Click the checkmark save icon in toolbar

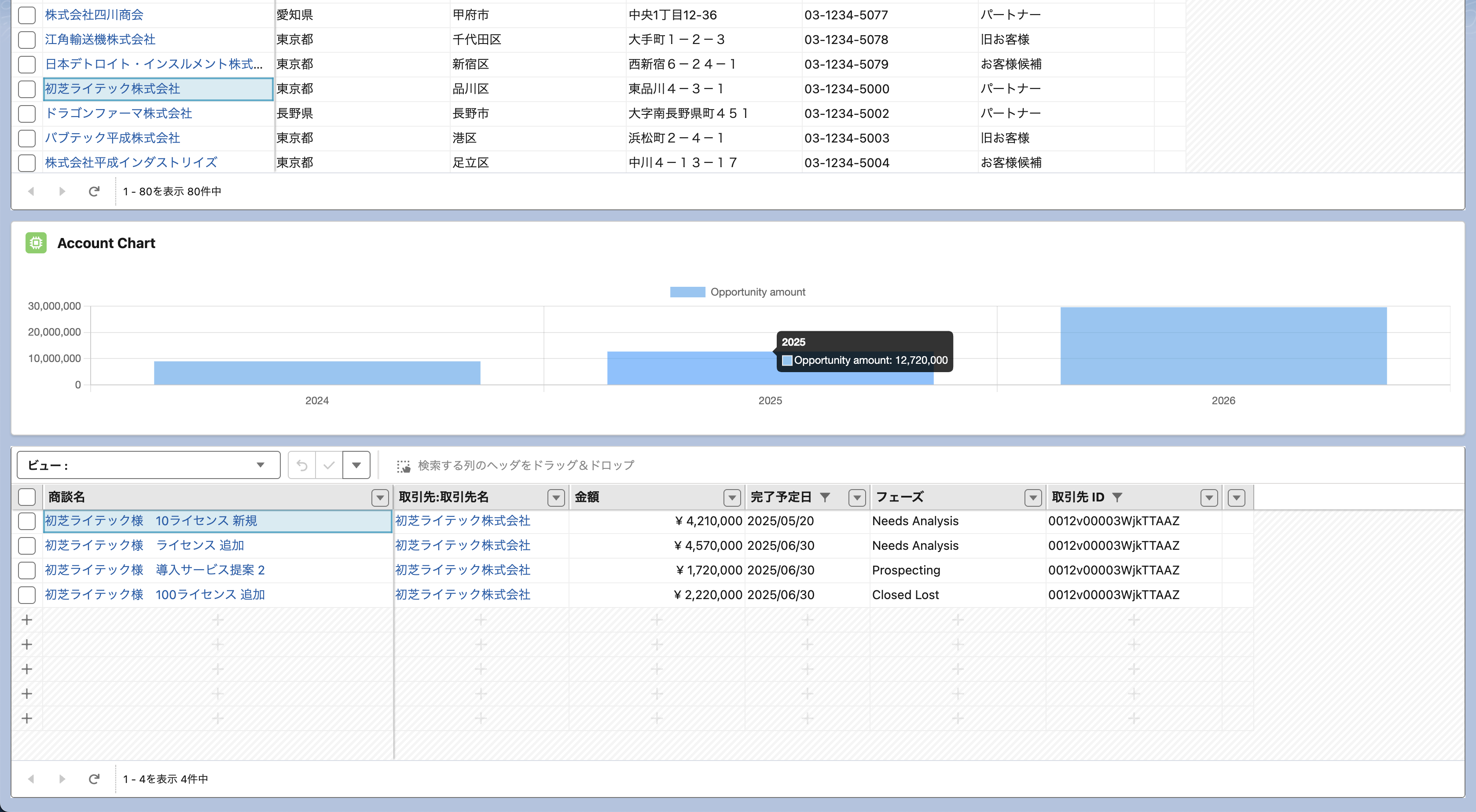329,465
